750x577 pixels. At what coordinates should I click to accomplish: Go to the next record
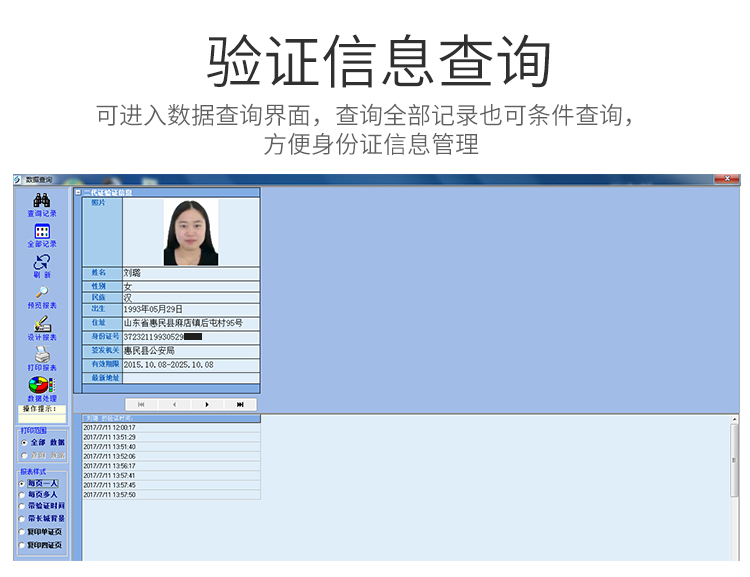[x=207, y=404]
